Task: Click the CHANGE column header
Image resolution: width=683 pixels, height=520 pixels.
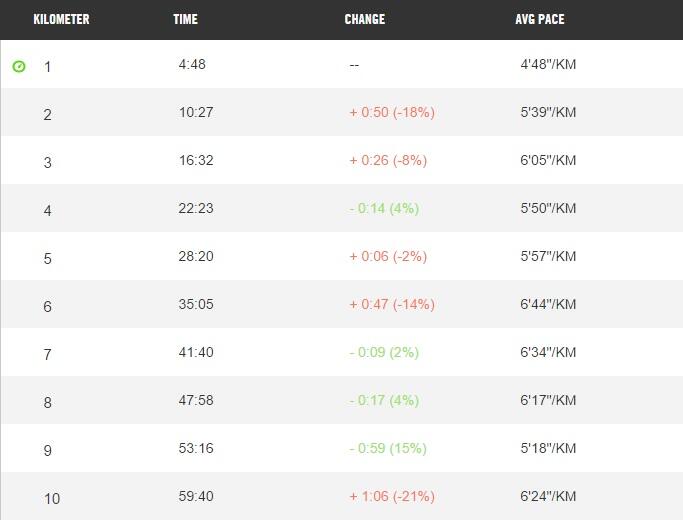Action: tap(364, 19)
